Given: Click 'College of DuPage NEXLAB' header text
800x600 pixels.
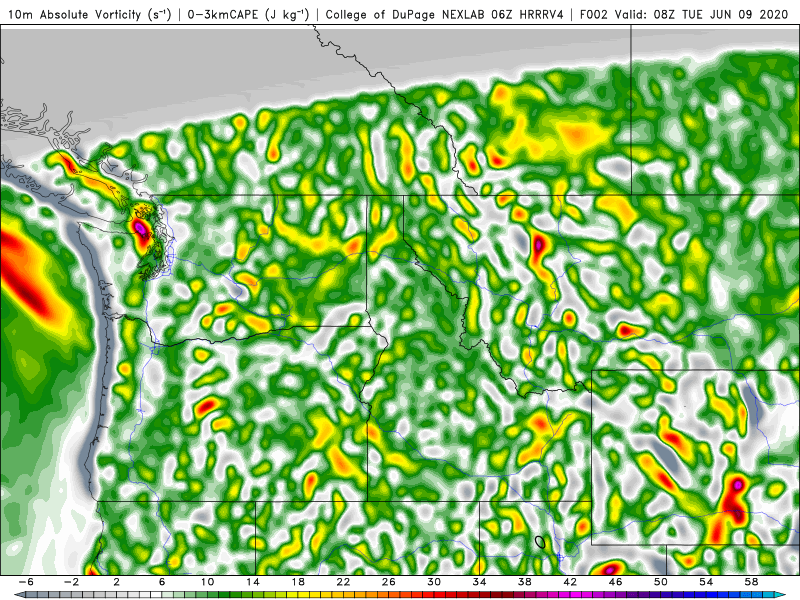Looking at the screenshot, I should pos(403,14).
